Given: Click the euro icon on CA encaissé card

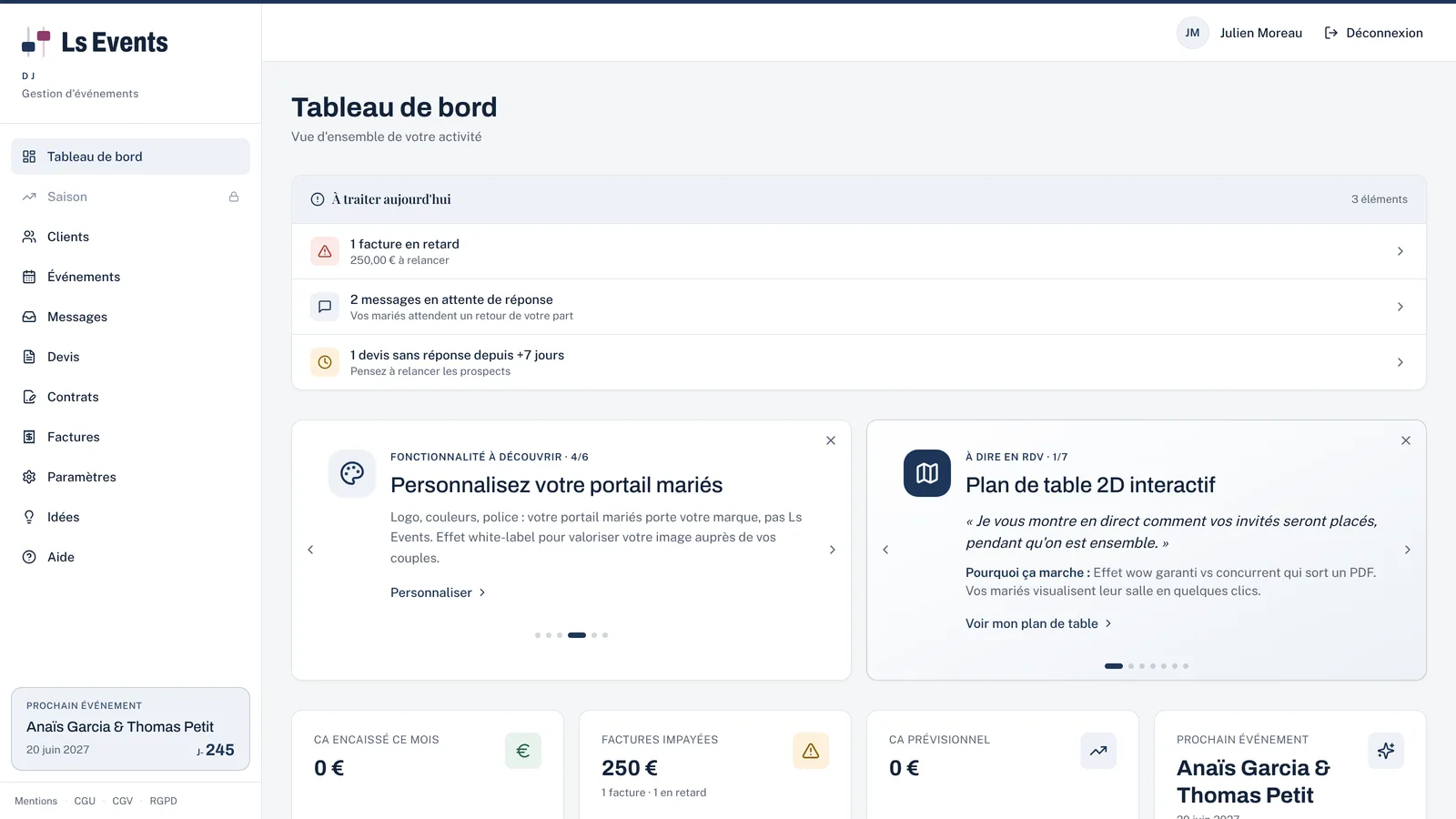Looking at the screenshot, I should pos(523,751).
